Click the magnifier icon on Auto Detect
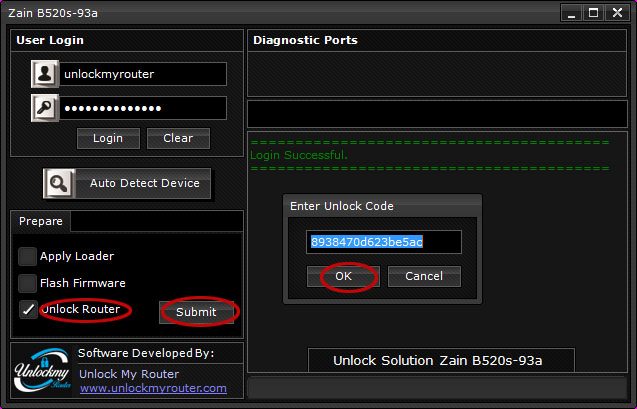 click(59, 183)
